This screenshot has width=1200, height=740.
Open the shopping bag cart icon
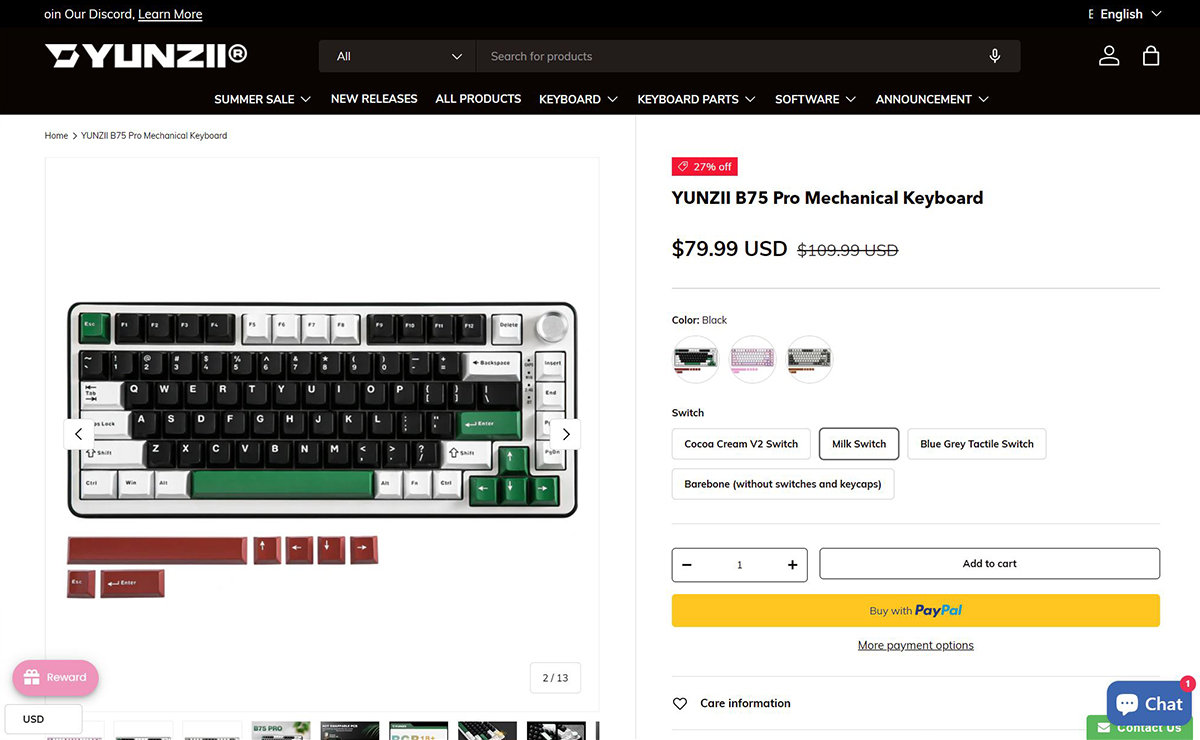click(x=1151, y=56)
